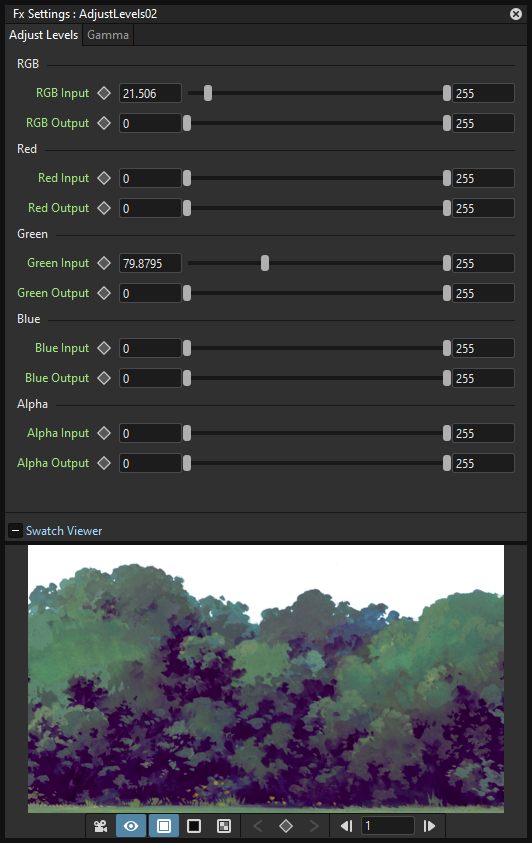Switch to the Gamma tab
Screen dimensions: 532x843
[x=108, y=35]
